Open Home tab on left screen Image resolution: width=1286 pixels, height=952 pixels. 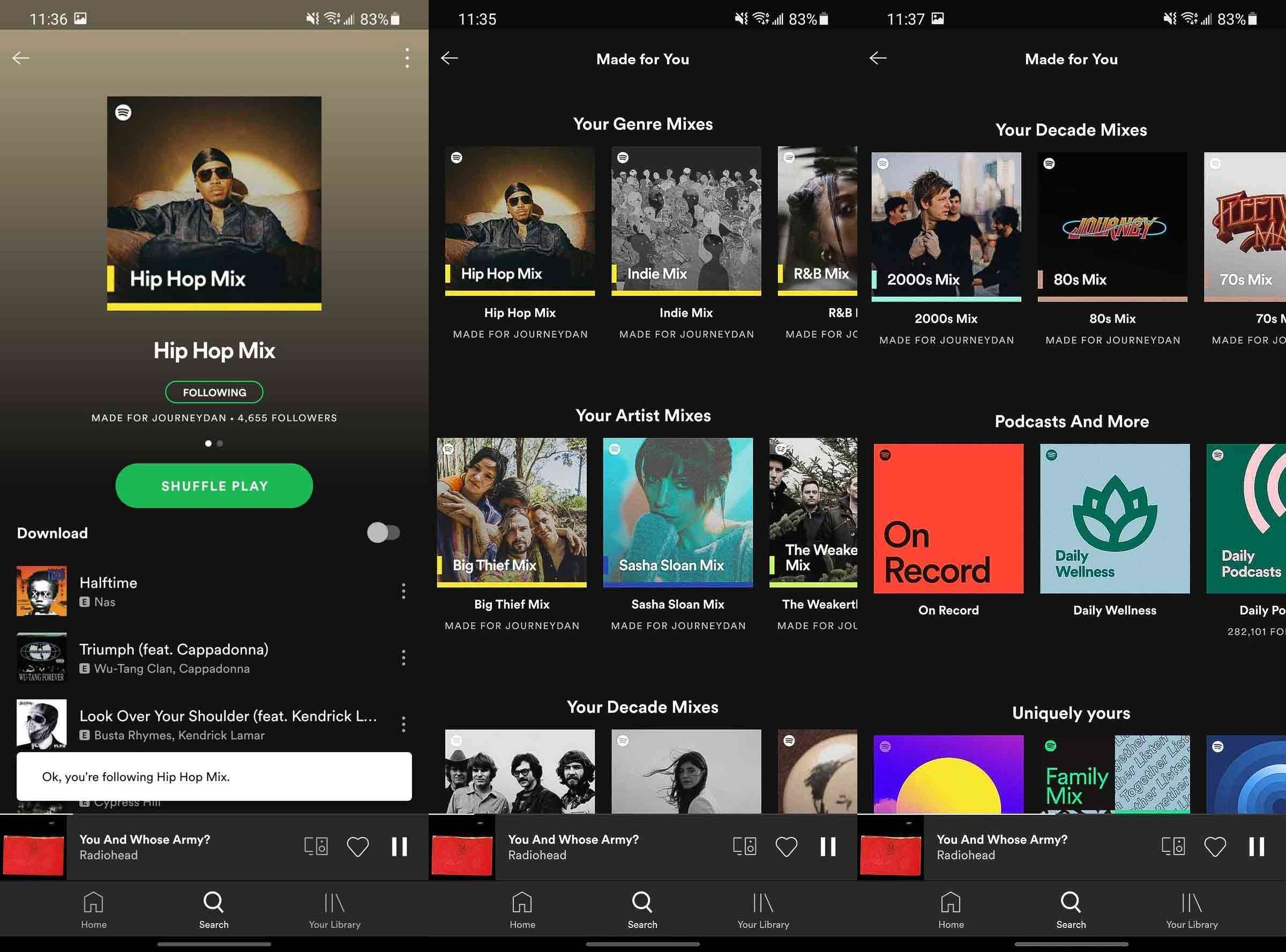coord(93,911)
